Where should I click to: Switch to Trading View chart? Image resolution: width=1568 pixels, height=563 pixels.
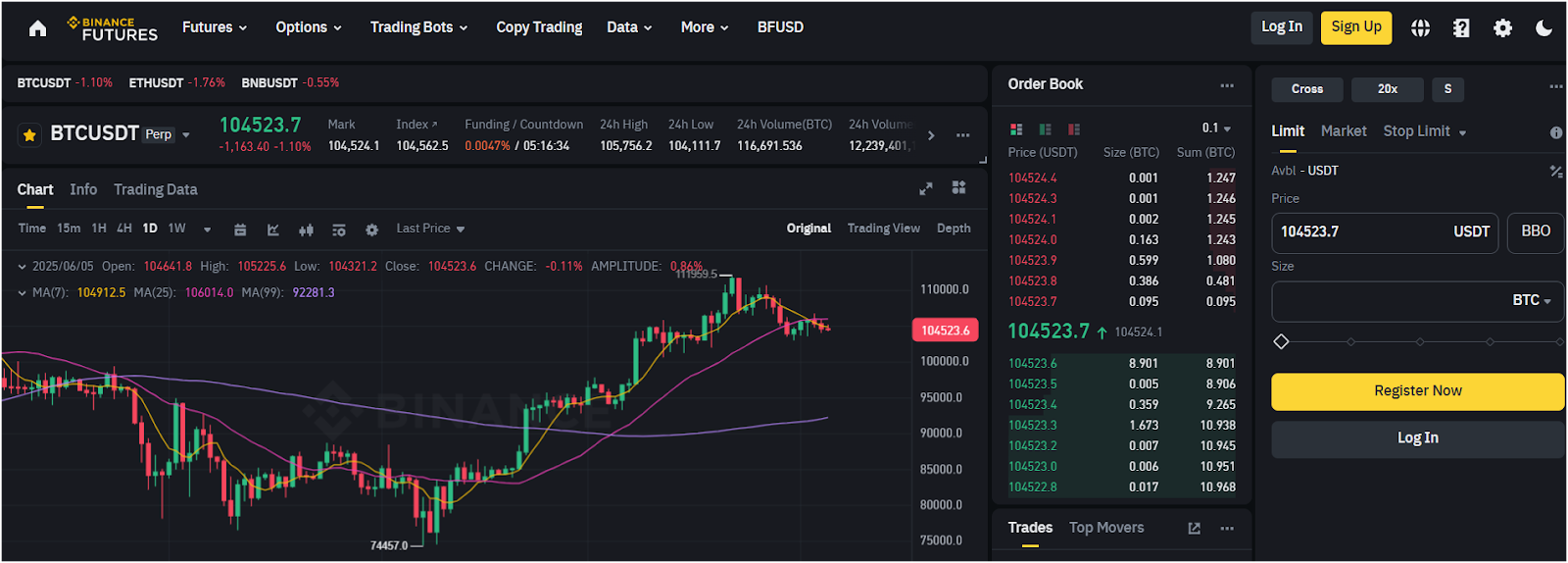click(x=883, y=229)
